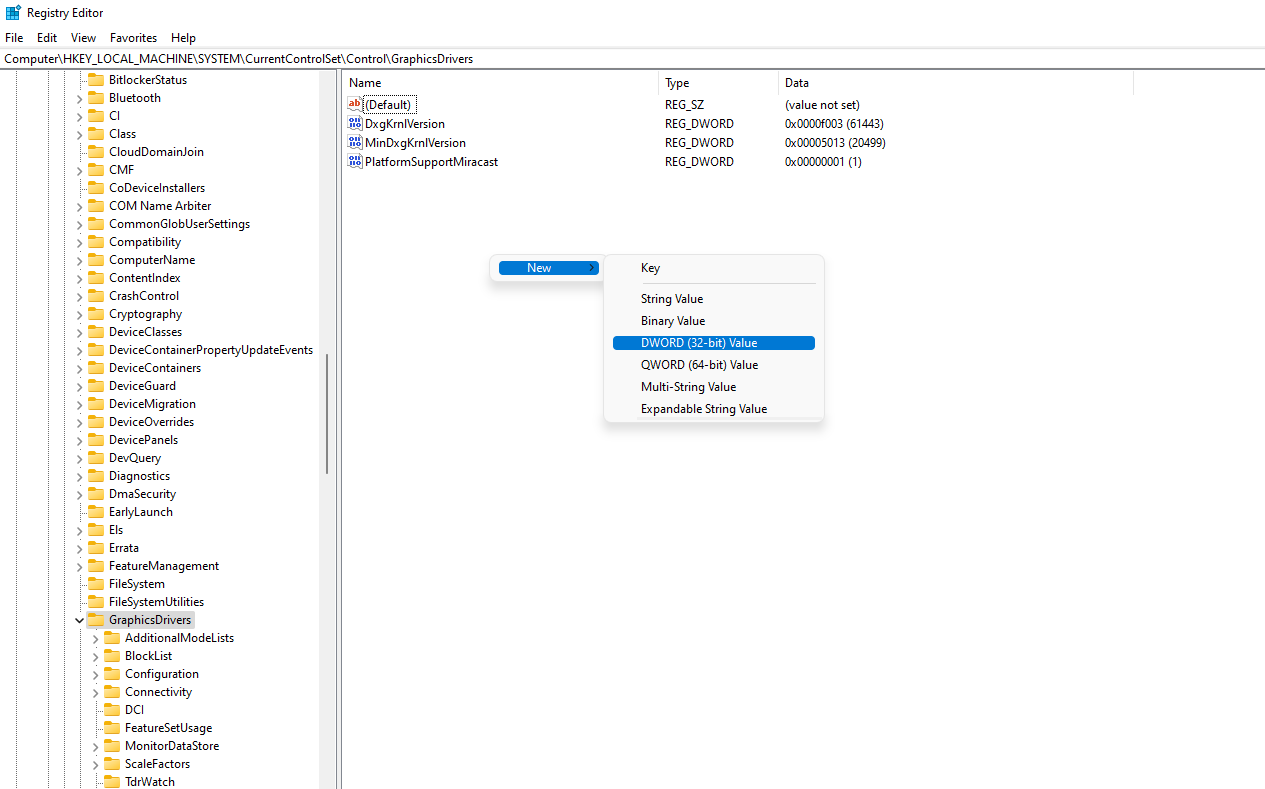This screenshot has width=1265, height=789.
Task: Click the folder icon beside CoDeviceInstallers
Action: pos(96,188)
